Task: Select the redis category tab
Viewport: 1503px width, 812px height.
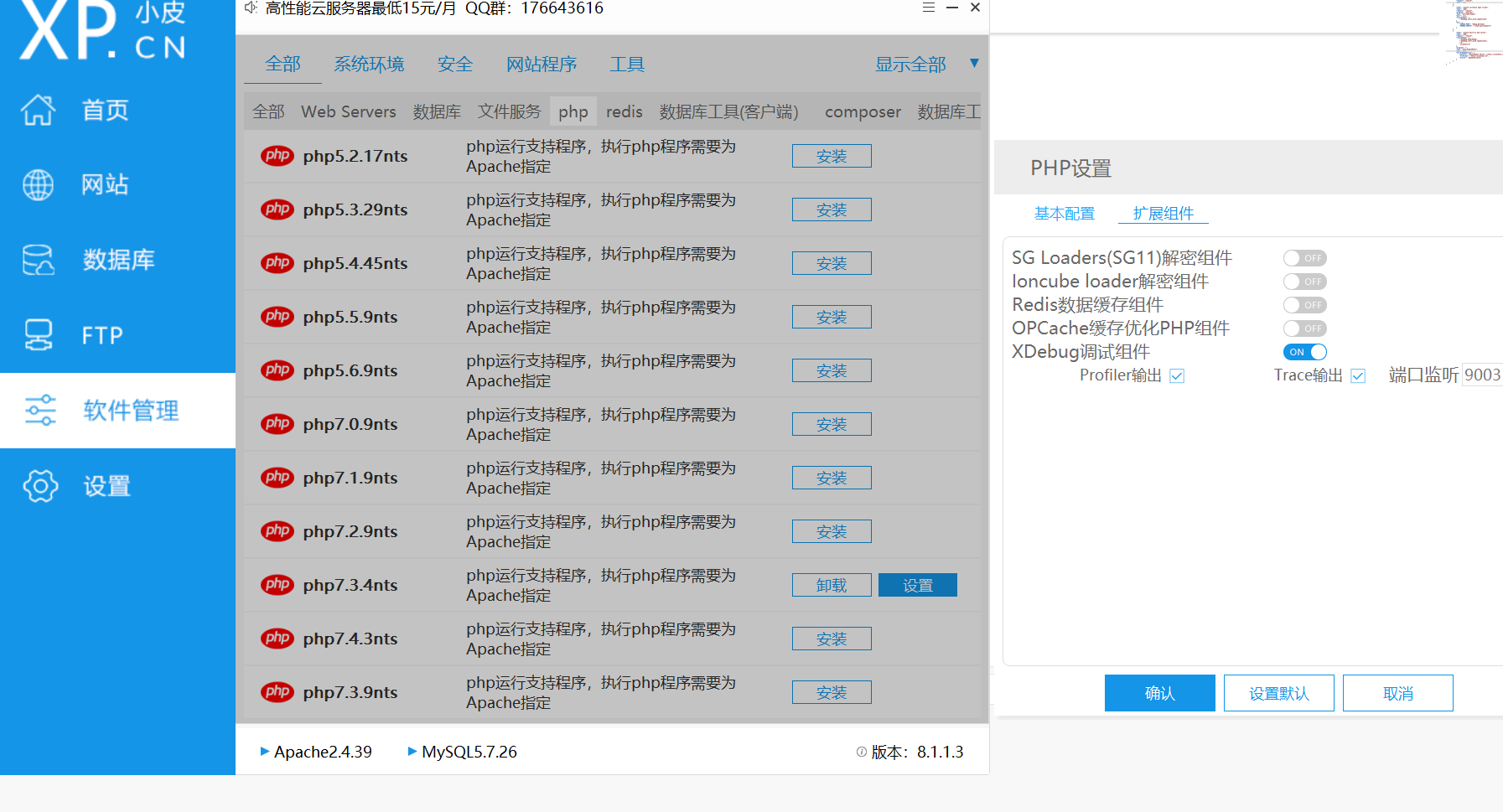Action: pos(624,111)
